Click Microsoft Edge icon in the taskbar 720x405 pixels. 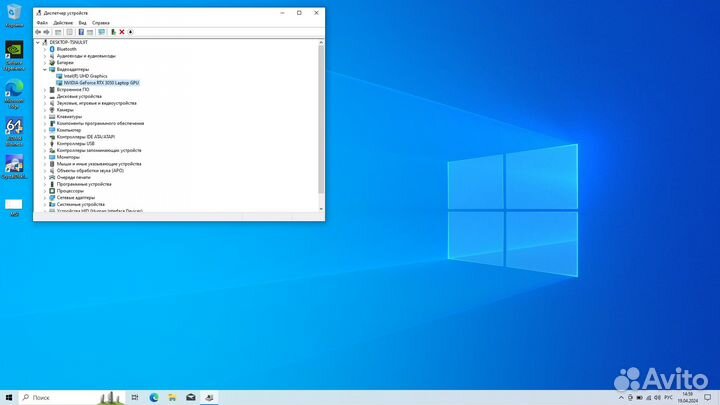click(x=155, y=397)
